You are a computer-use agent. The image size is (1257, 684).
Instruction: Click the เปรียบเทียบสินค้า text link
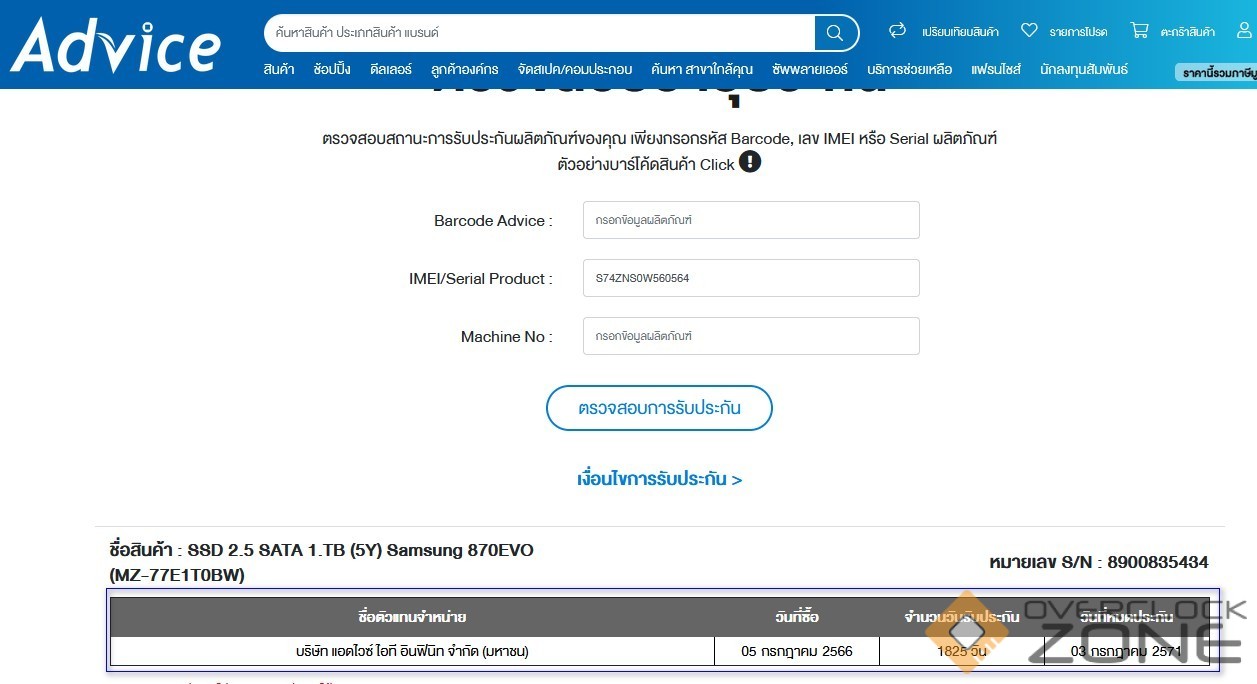coord(960,32)
